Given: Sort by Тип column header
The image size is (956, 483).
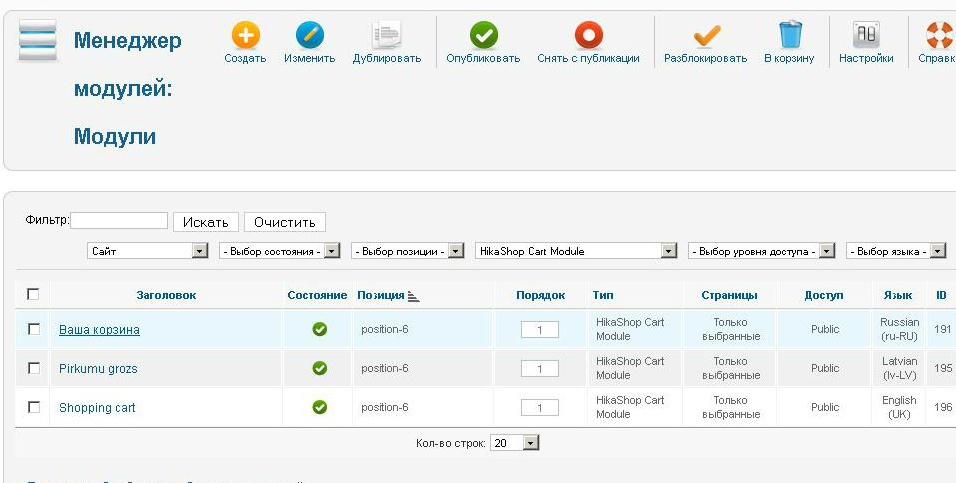Looking at the screenshot, I should pos(603,295).
